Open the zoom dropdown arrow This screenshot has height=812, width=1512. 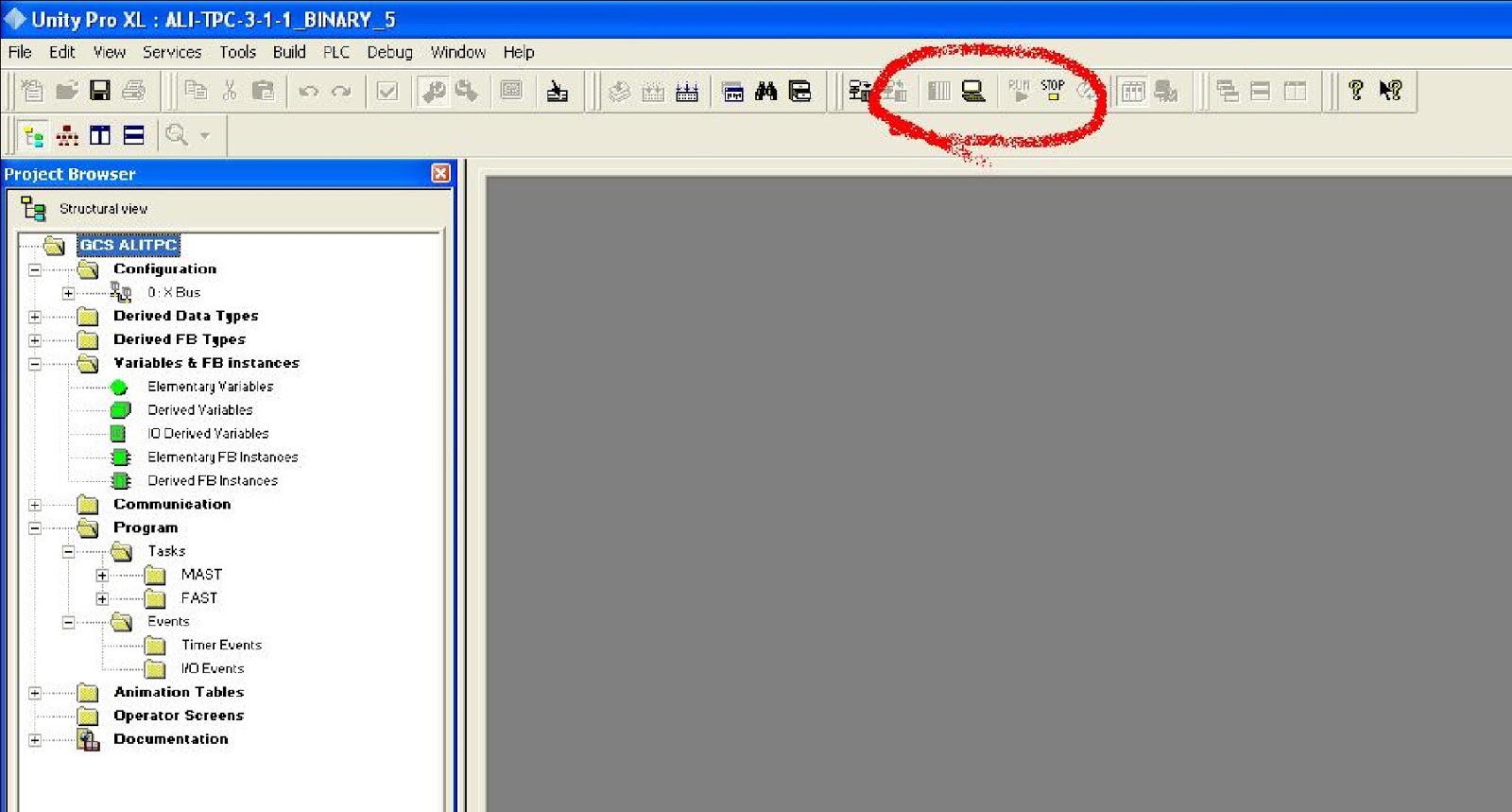click(204, 135)
